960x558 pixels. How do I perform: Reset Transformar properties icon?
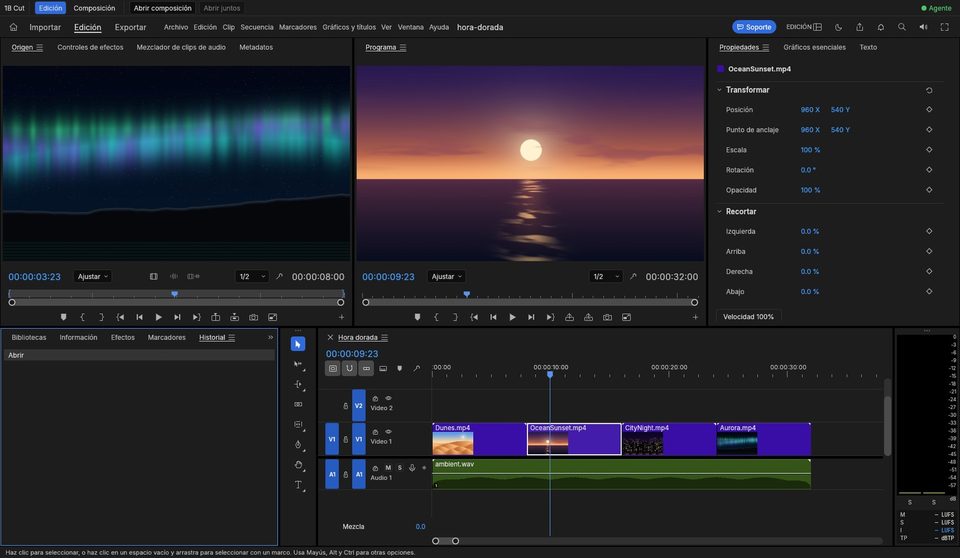pos(929,90)
